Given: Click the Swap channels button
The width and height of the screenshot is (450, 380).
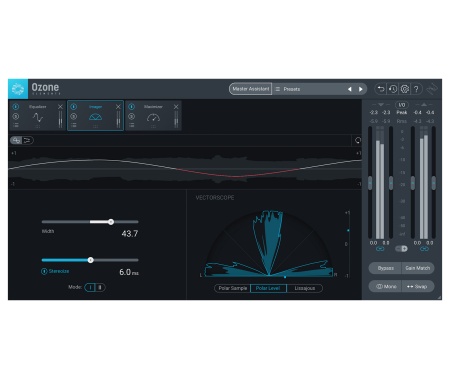Looking at the screenshot, I should [418, 286].
